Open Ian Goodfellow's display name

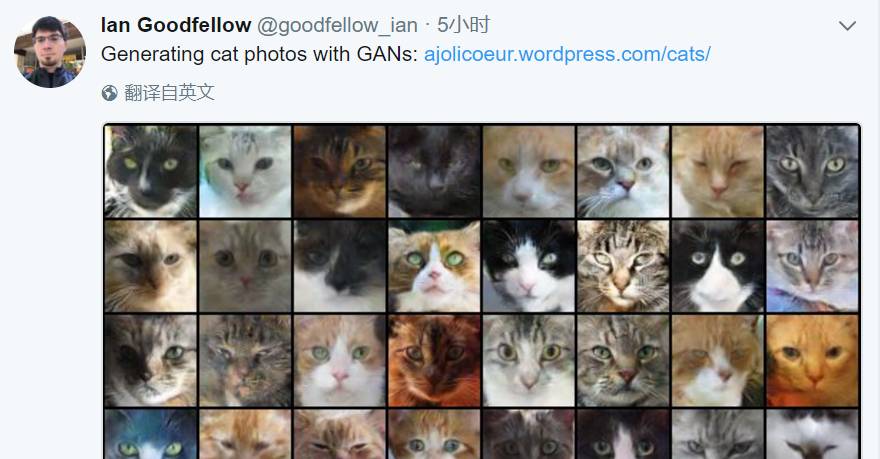(176, 25)
